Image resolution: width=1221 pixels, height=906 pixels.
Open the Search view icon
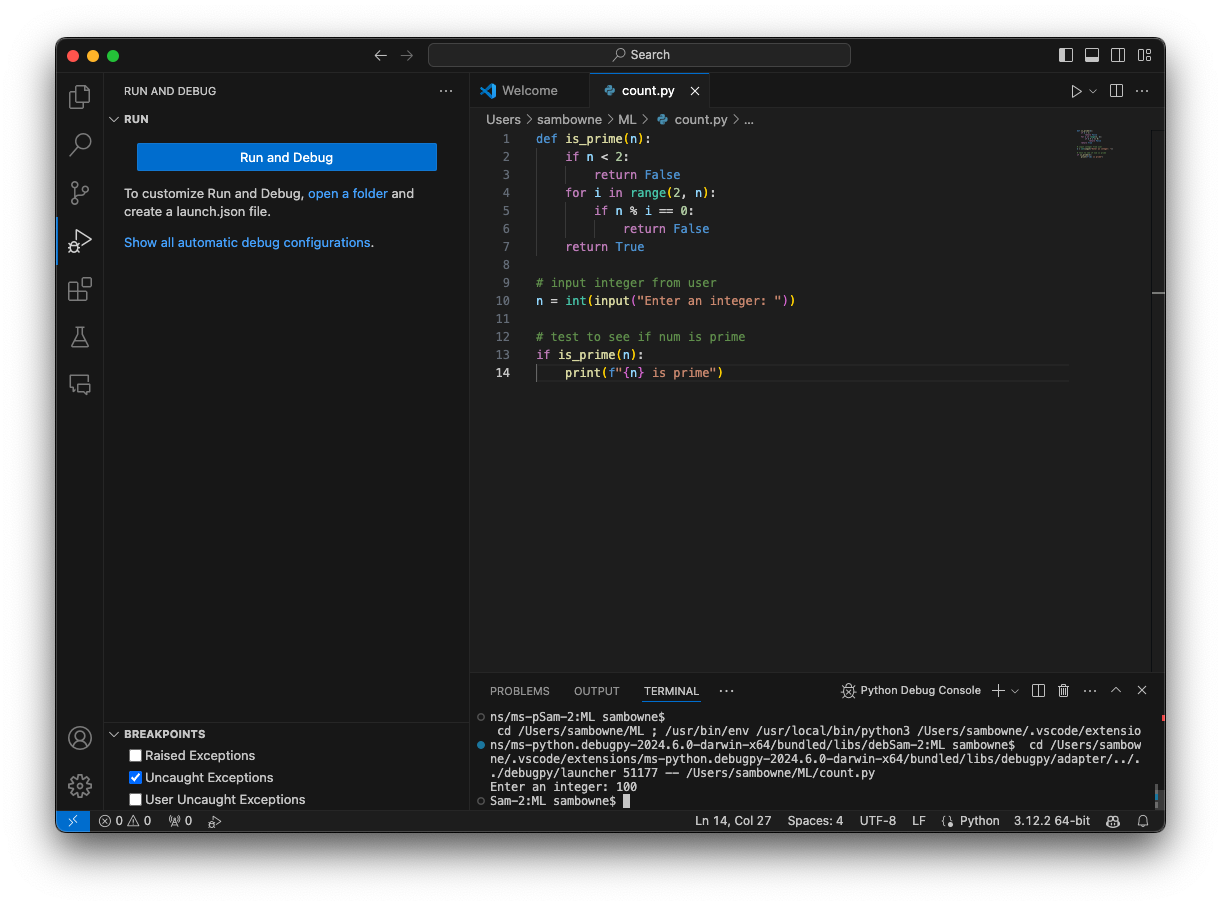[x=80, y=145]
